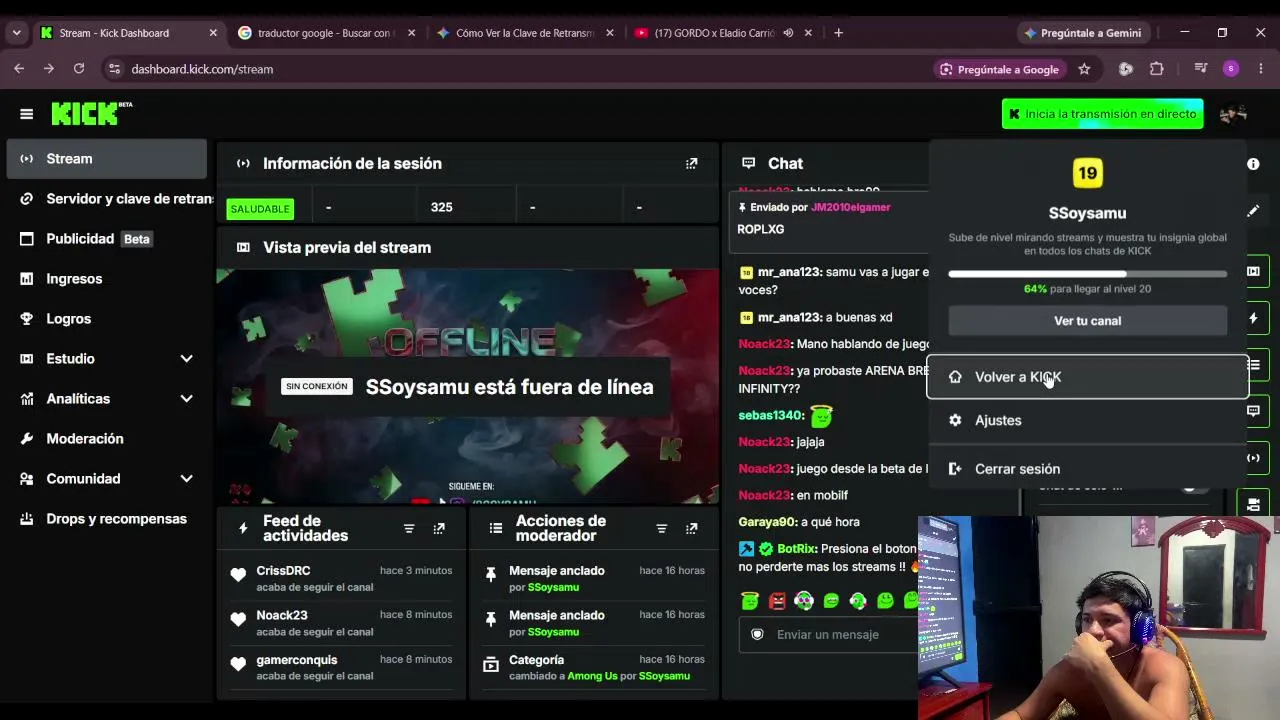Viewport: 1280px width, 720px height.
Task: Click the Categoría icon in moderator actions
Action: click(x=490, y=664)
